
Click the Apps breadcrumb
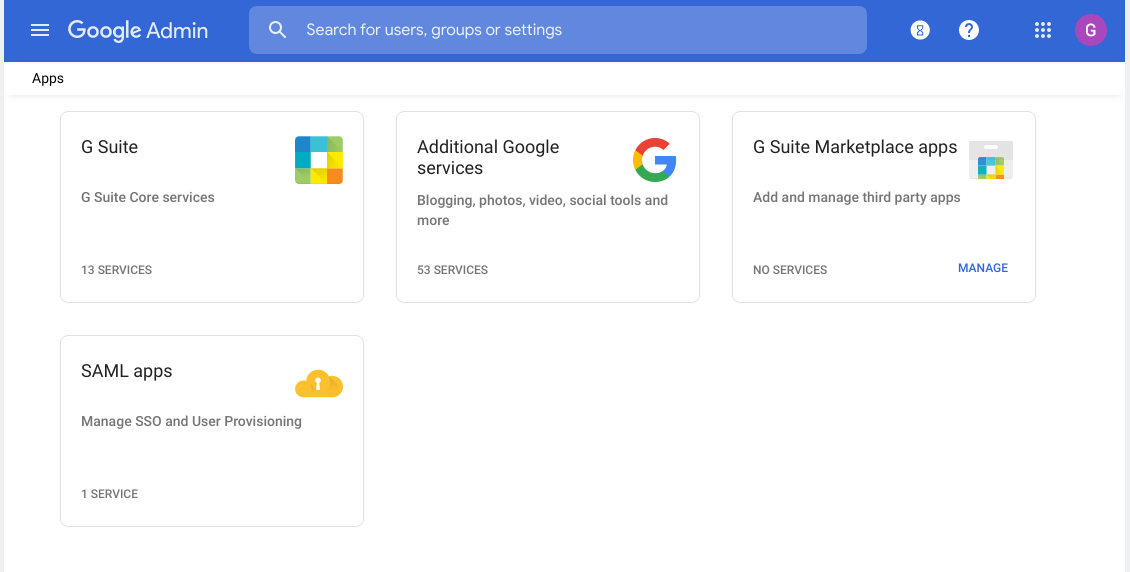[x=48, y=79]
